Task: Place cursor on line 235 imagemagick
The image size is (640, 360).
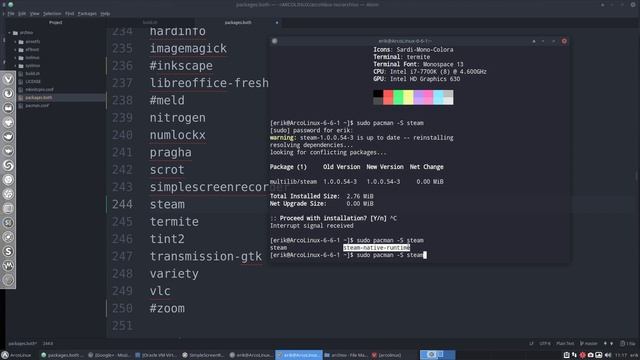Action: click(x=188, y=48)
